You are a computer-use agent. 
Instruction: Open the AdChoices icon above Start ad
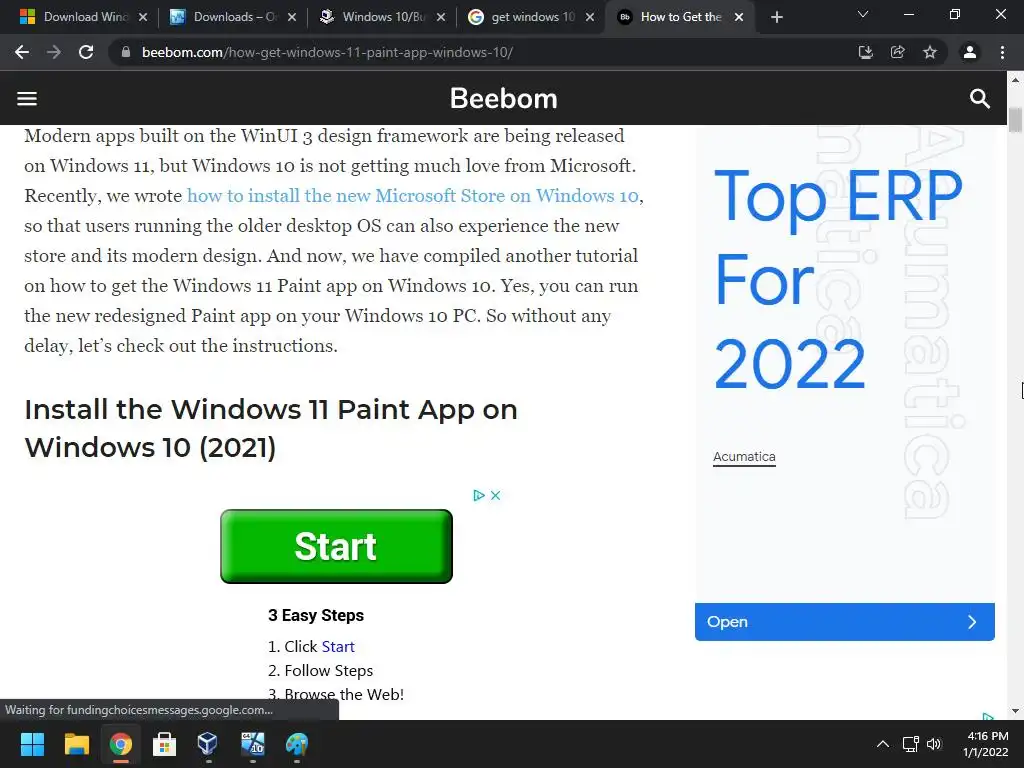(x=479, y=496)
